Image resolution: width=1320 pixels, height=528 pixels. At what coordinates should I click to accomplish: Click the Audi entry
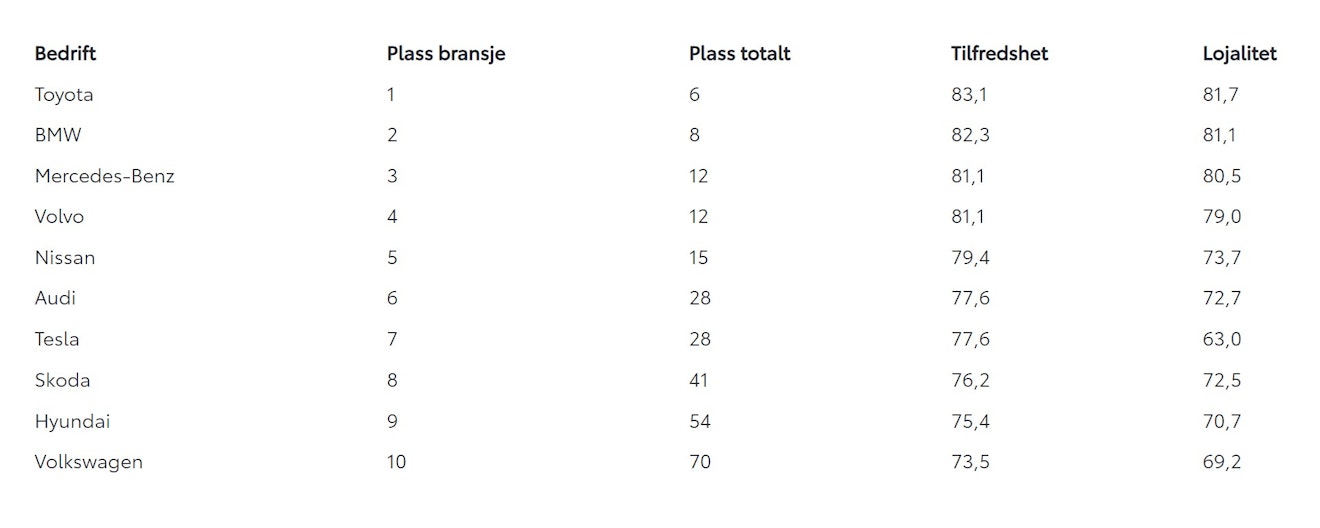tap(55, 298)
